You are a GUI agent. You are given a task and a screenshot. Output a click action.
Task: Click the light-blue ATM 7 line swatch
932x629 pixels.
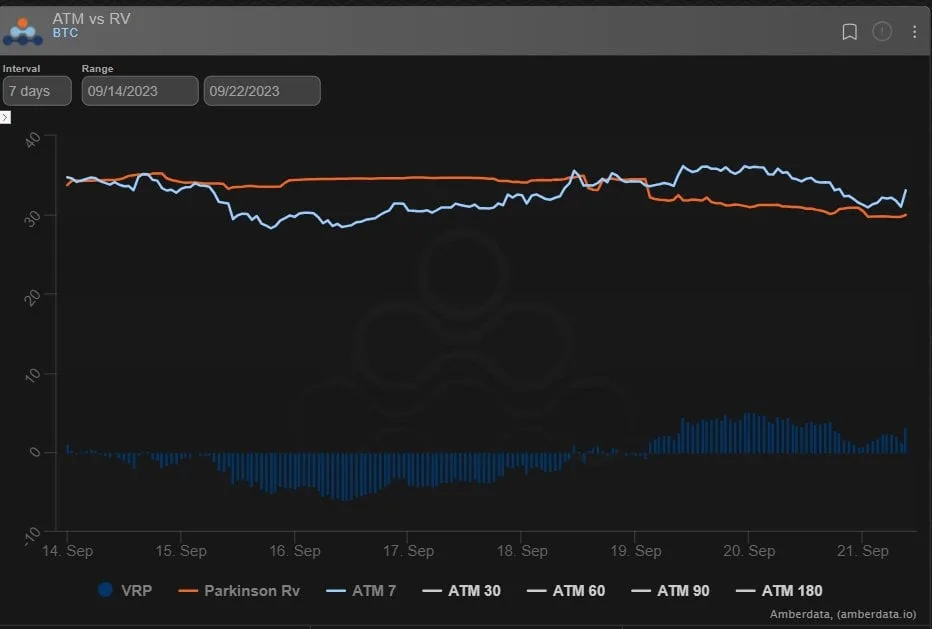click(336, 591)
